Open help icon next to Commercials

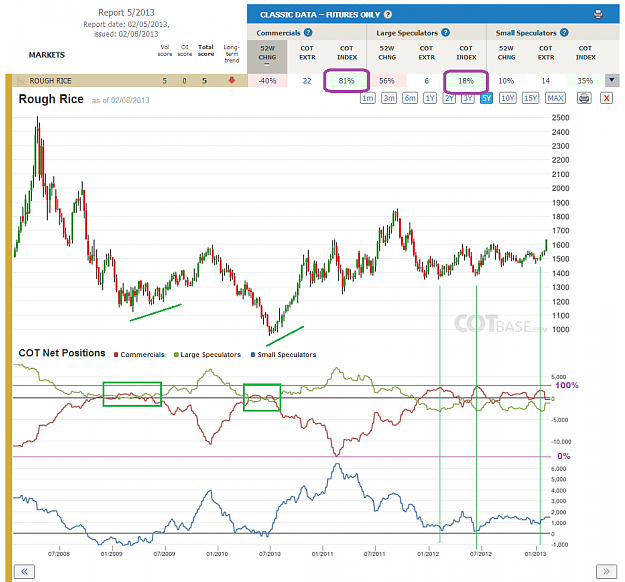308,33
